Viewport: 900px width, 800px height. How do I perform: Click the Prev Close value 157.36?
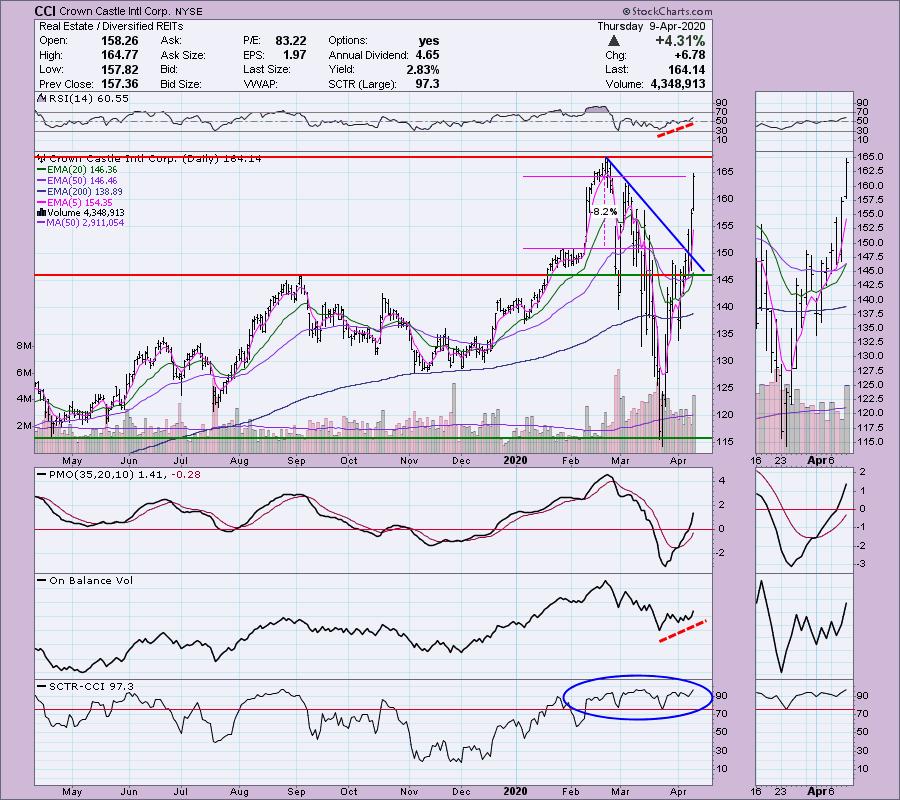(x=119, y=84)
